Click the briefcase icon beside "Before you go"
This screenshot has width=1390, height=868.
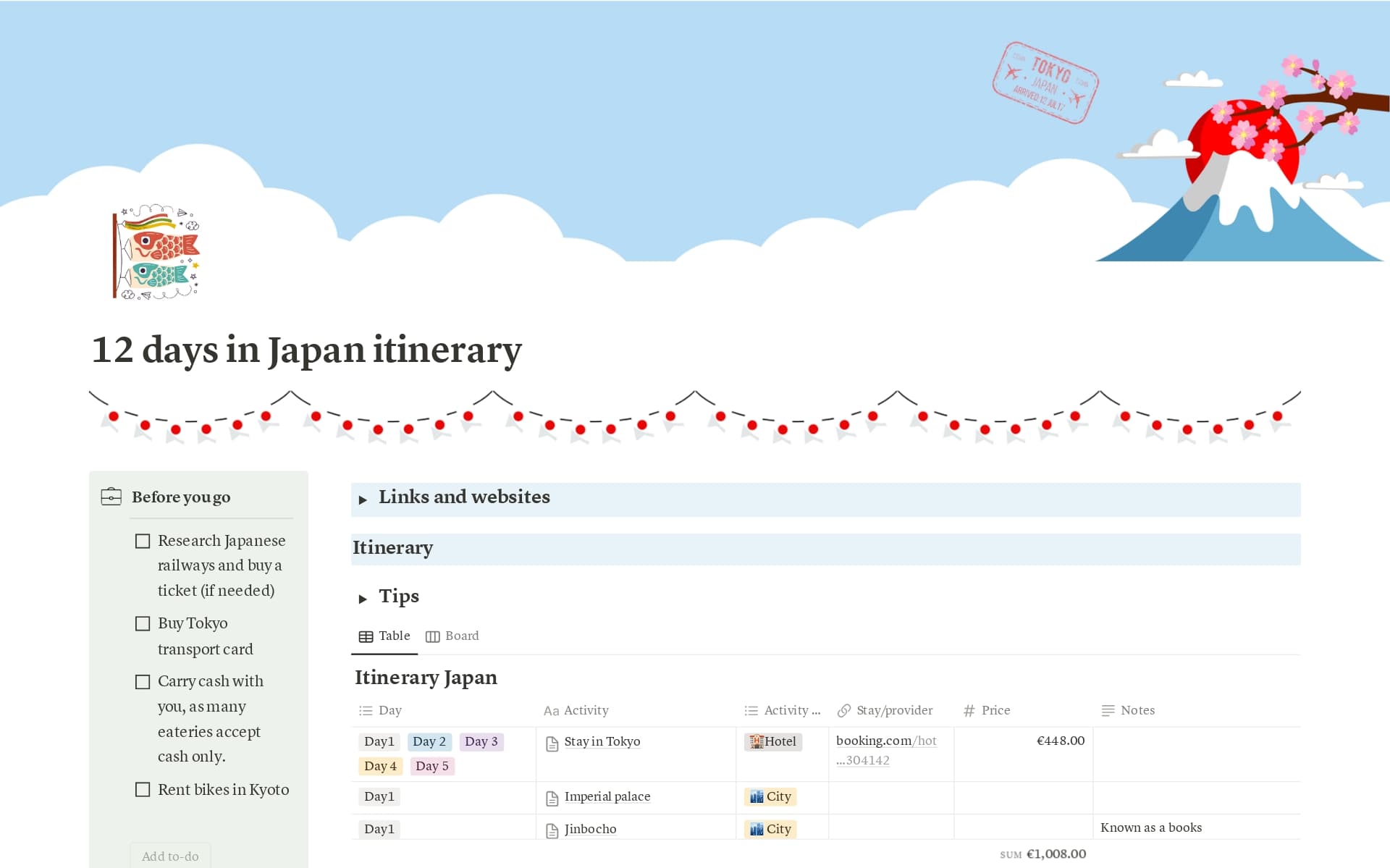(x=109, y=497)
